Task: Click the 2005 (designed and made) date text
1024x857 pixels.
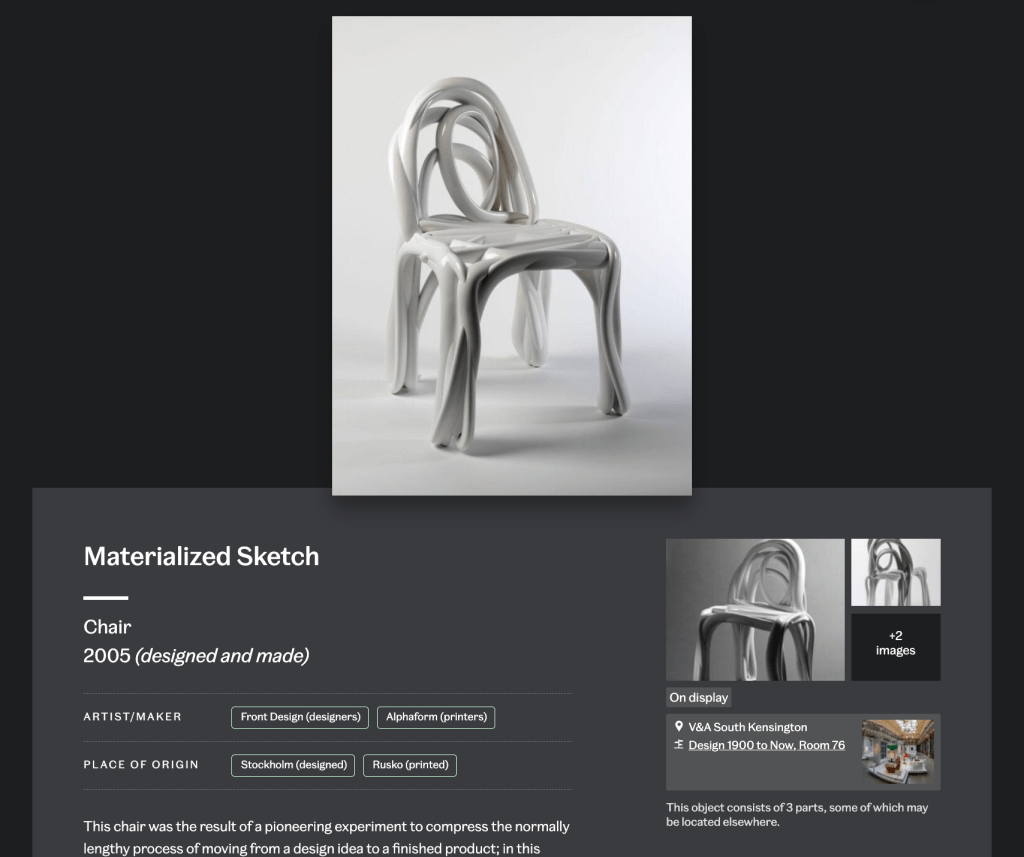Action: [196, 656]
